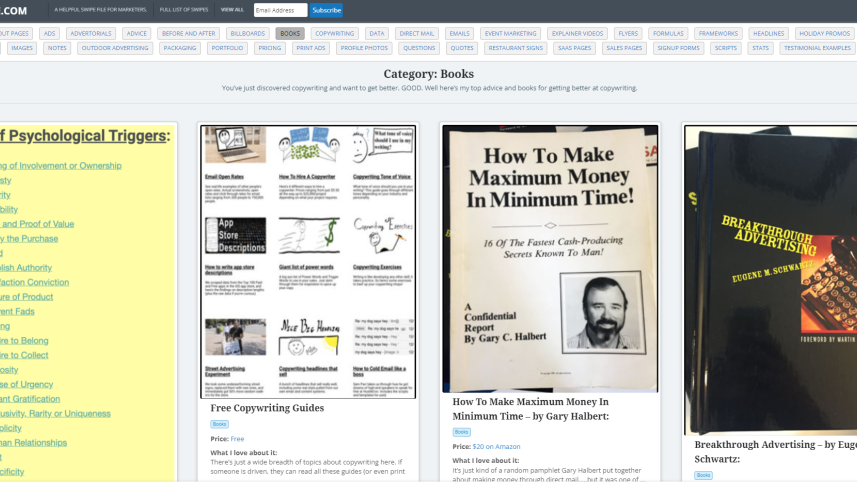857x482 pixels.
Task: Click the Free price link
Action: (237, 439)
